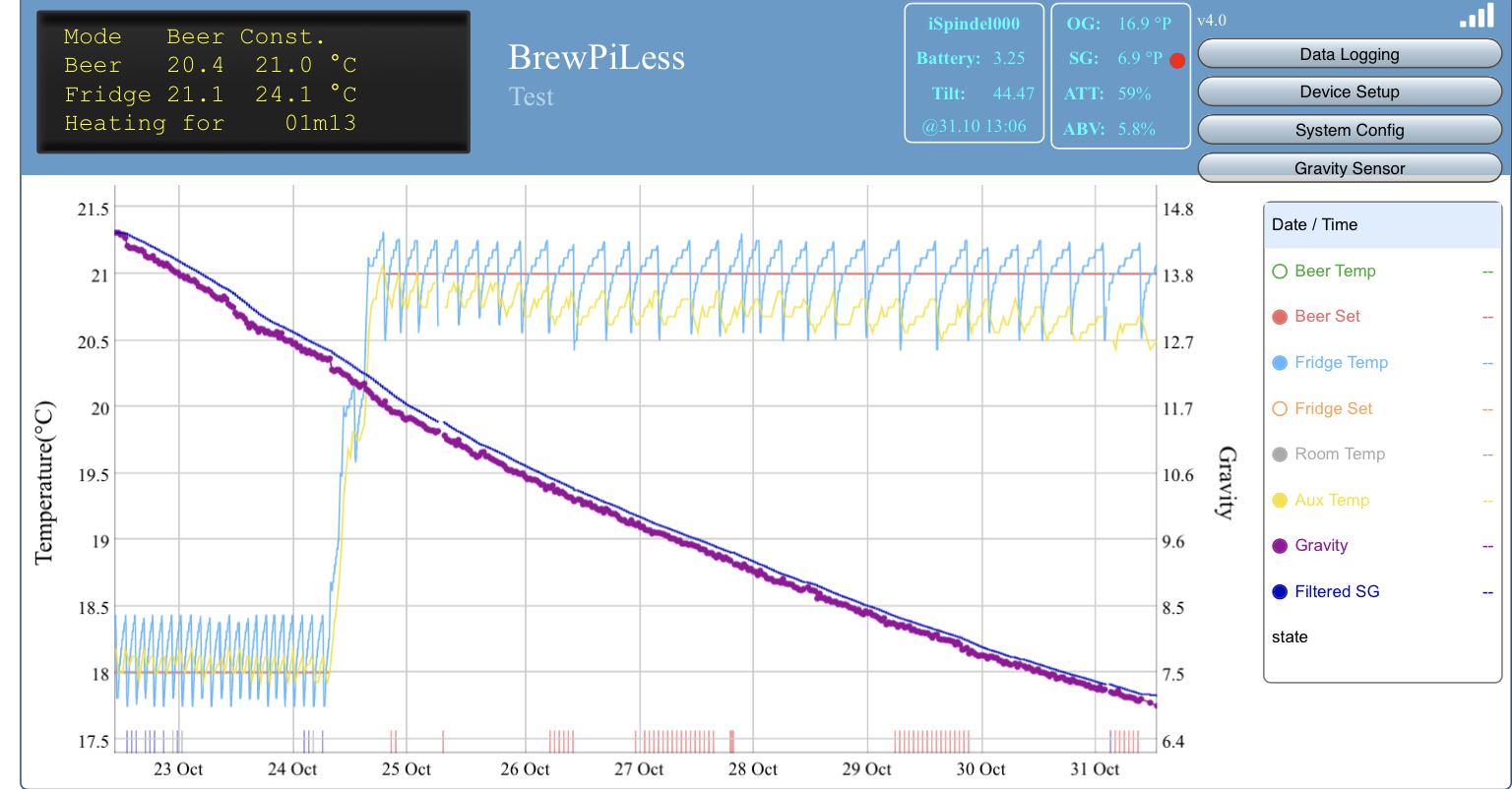The image size is (1512, 789).
Task: Open System Config settings
Action: point(1349,130)
